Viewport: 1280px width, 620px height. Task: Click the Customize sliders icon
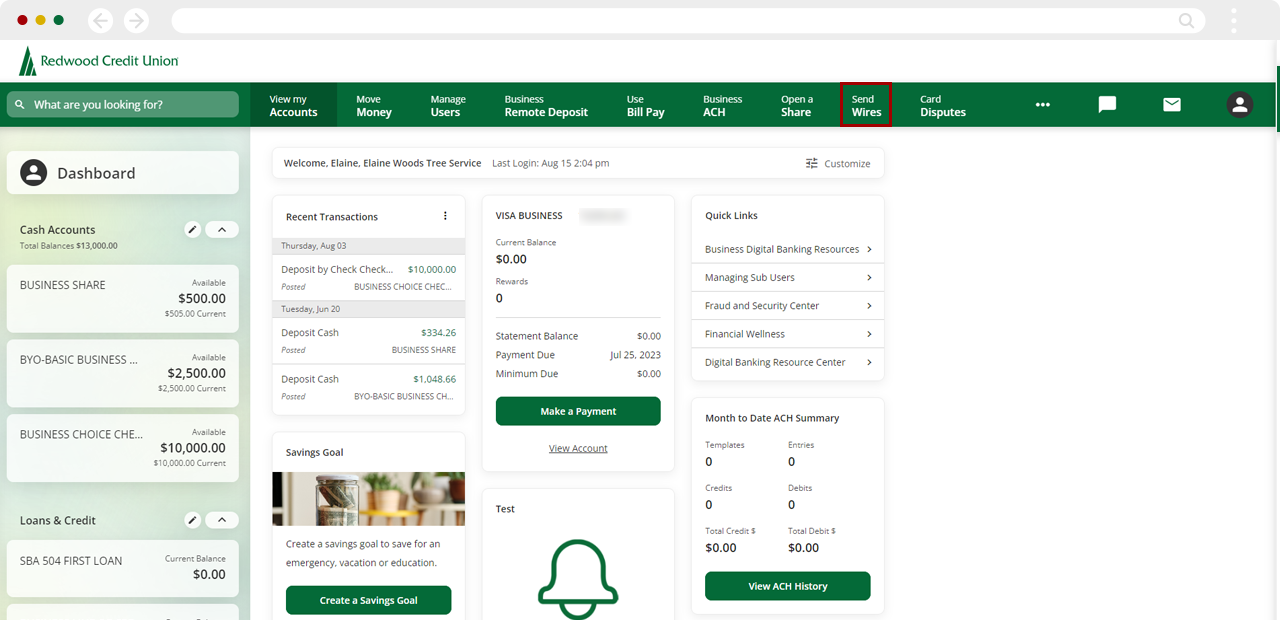(x=812, y=163)
